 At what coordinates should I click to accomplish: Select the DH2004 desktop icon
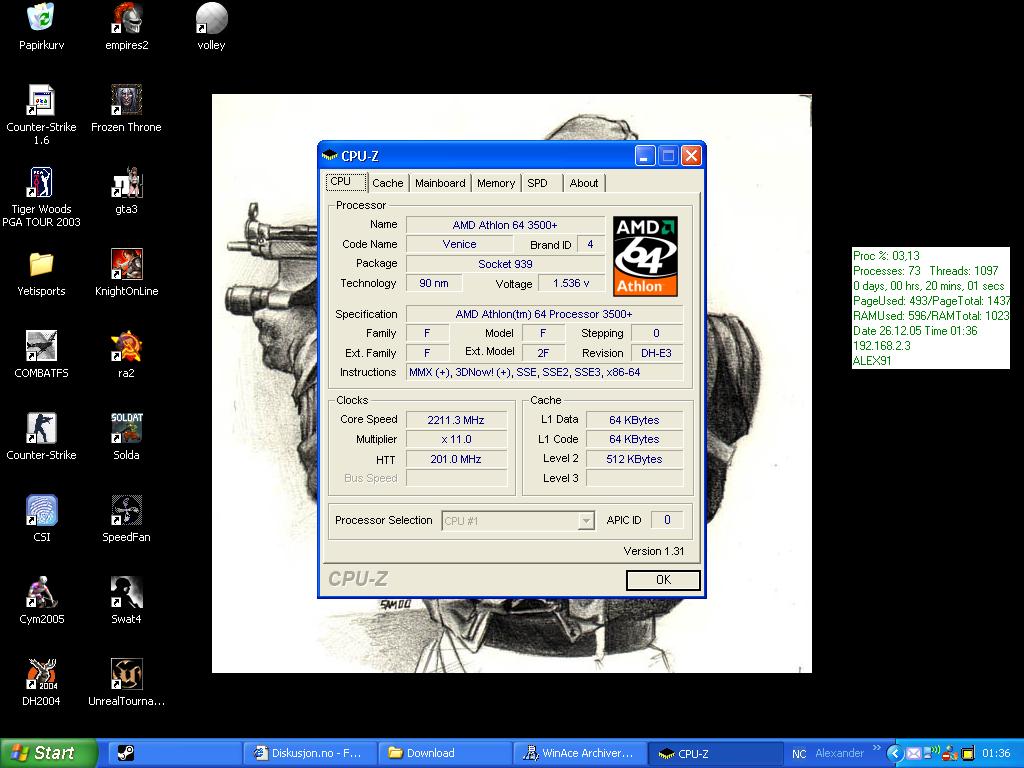(41, 682)
